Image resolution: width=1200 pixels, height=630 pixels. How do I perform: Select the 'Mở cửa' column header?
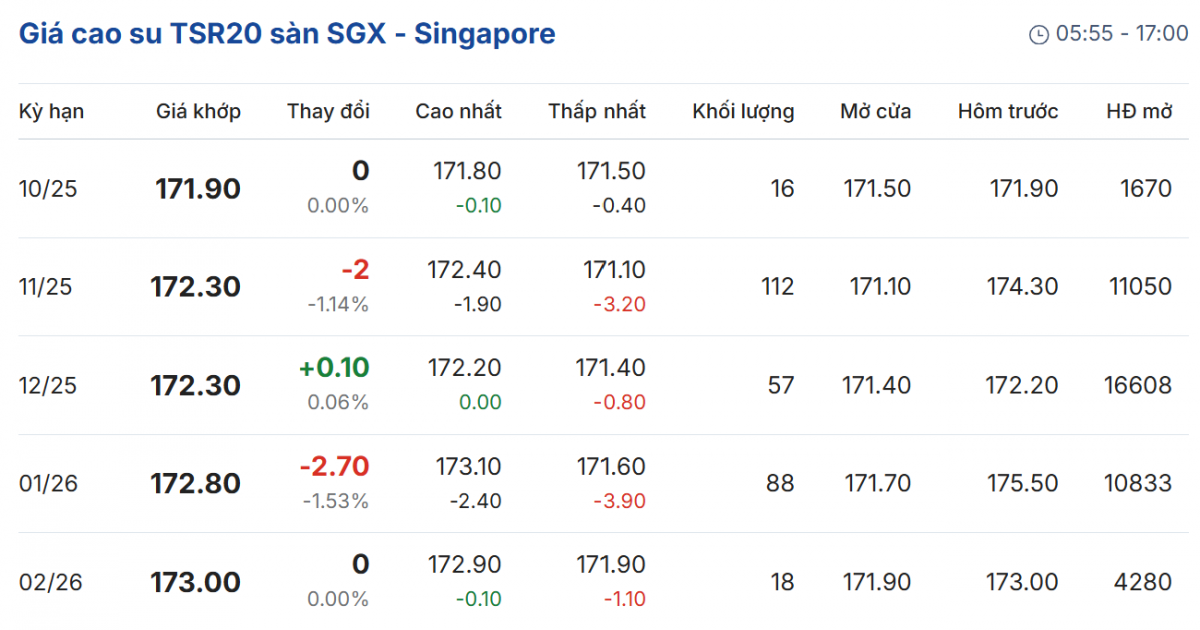[875, 111]
